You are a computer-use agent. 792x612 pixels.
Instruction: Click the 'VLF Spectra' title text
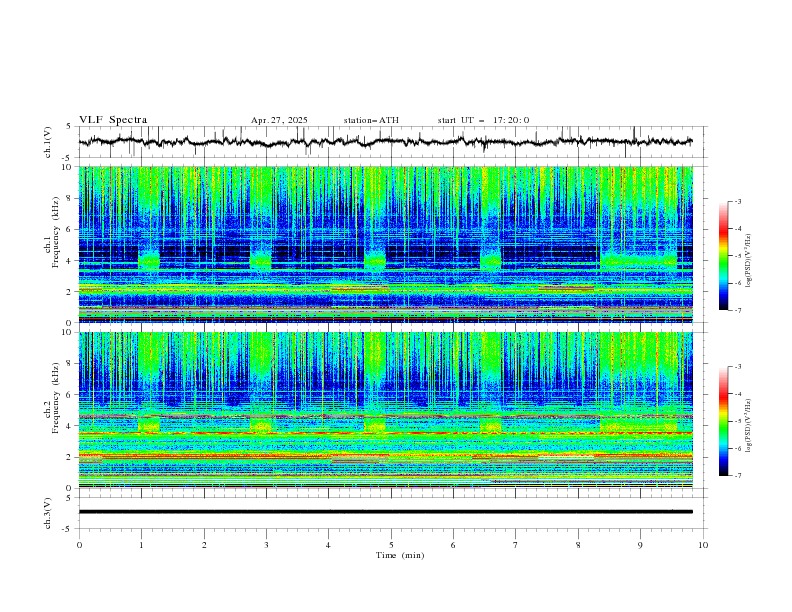click(x=113, y=120)
